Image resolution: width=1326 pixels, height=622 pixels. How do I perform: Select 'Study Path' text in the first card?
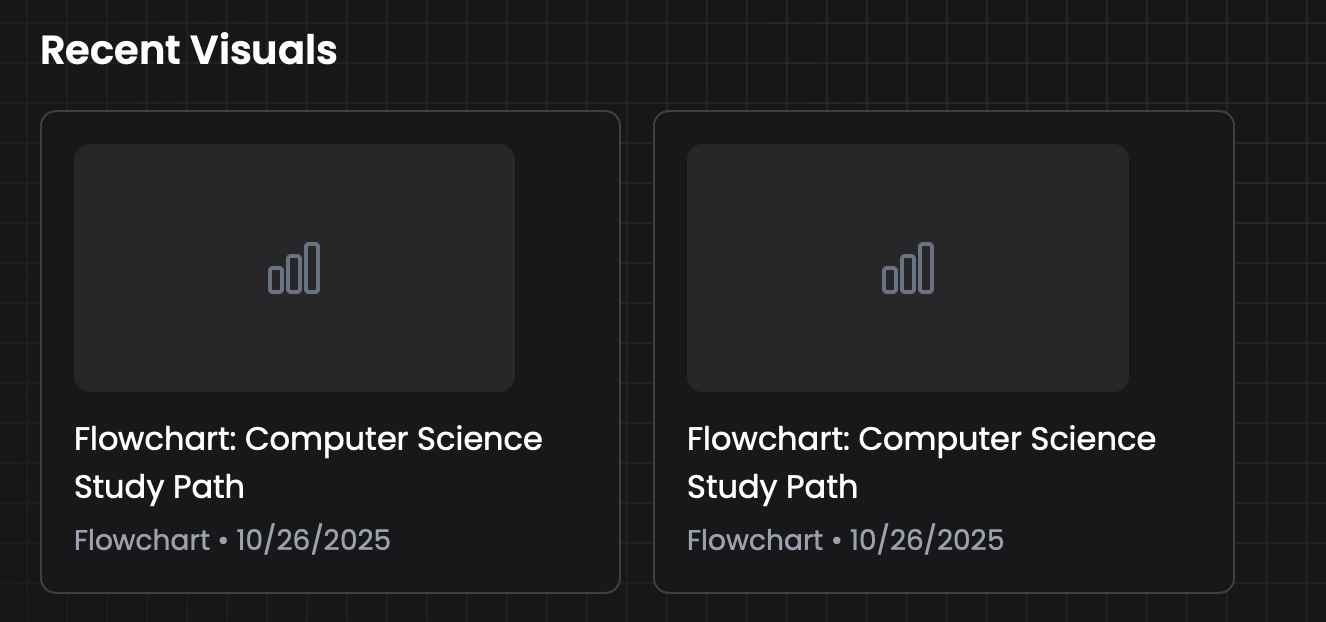tap(159, 487)
